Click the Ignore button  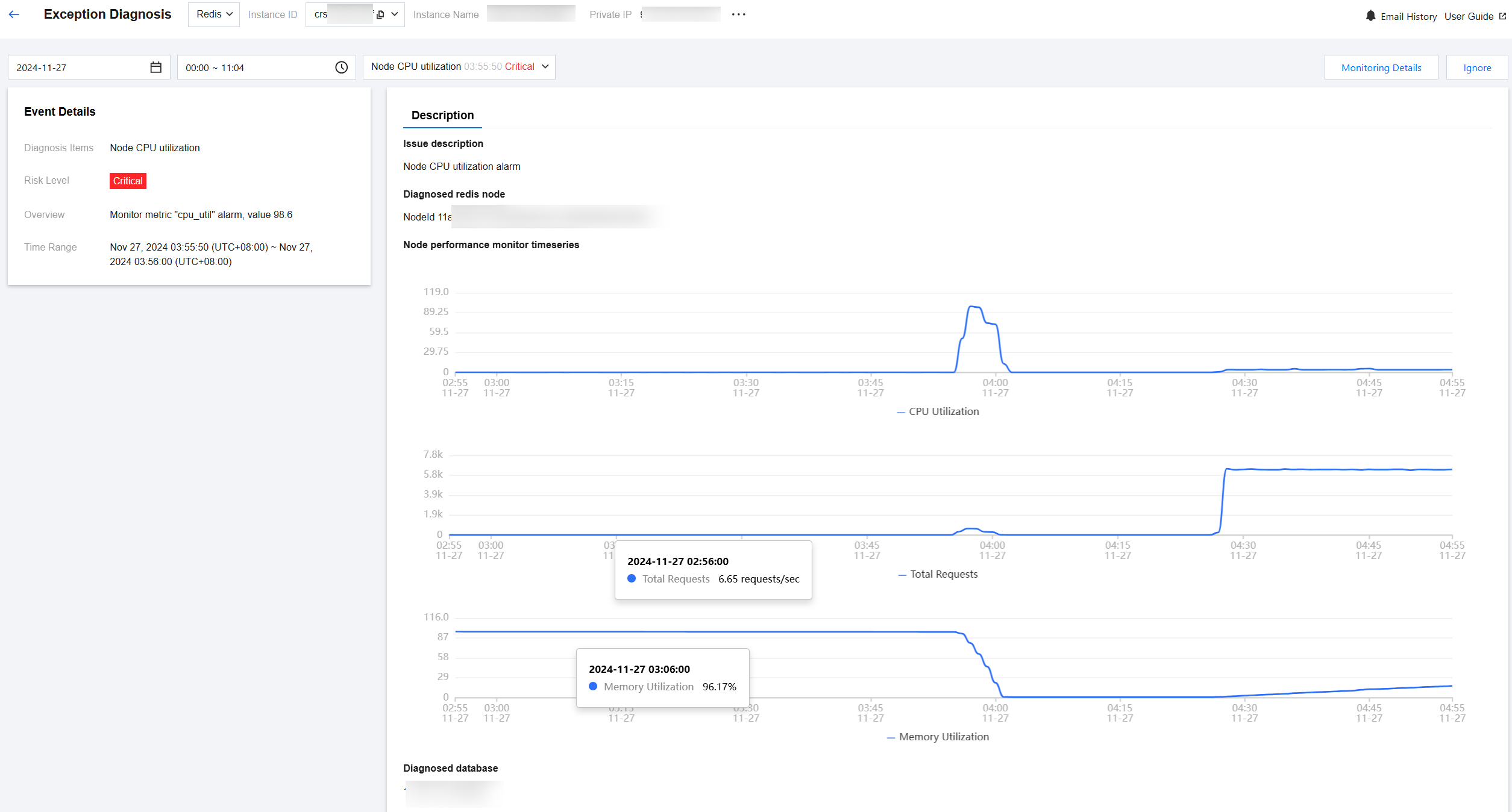[1476, 67]
